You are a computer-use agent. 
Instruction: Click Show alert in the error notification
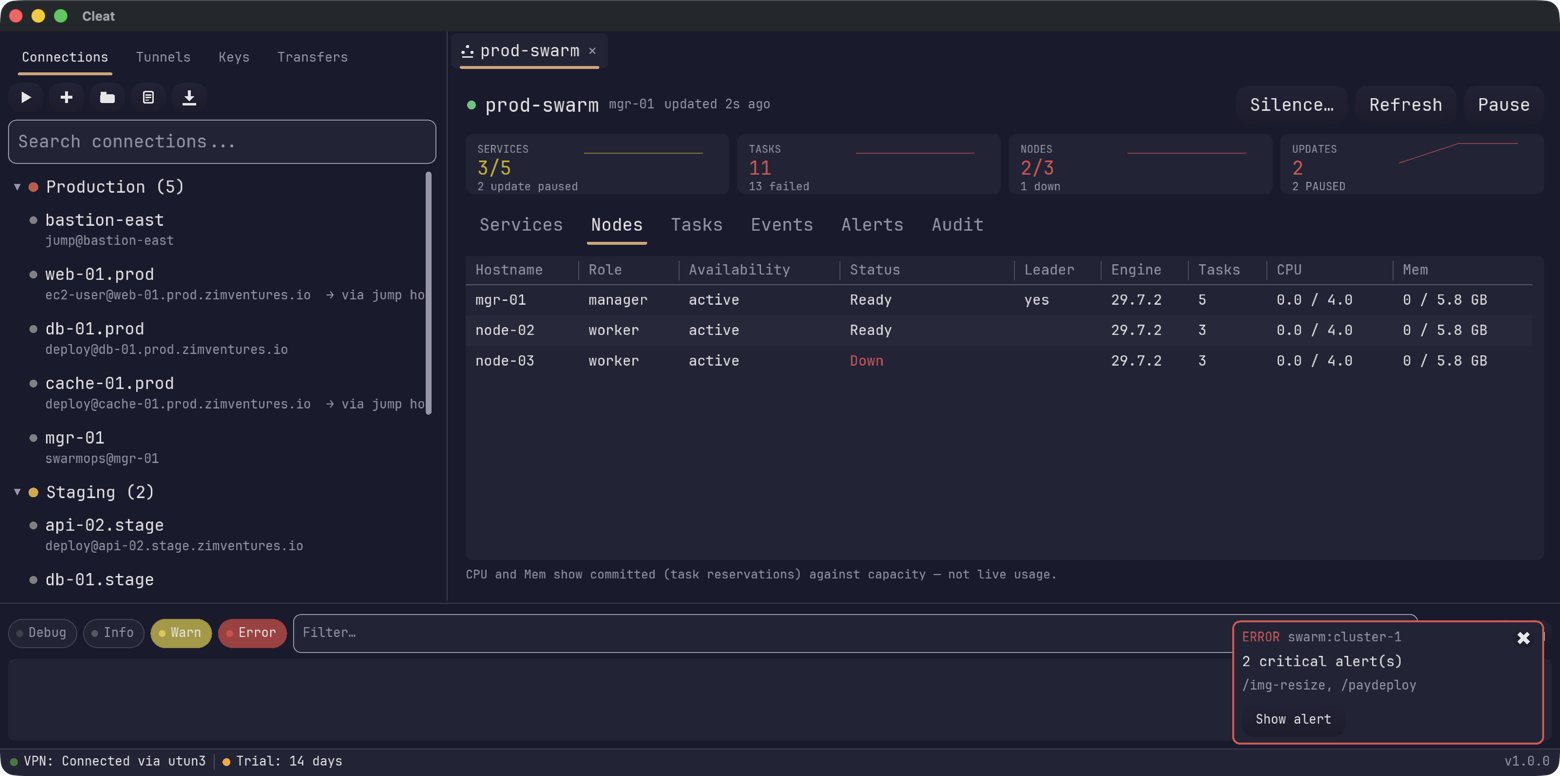pos(1293,719)
